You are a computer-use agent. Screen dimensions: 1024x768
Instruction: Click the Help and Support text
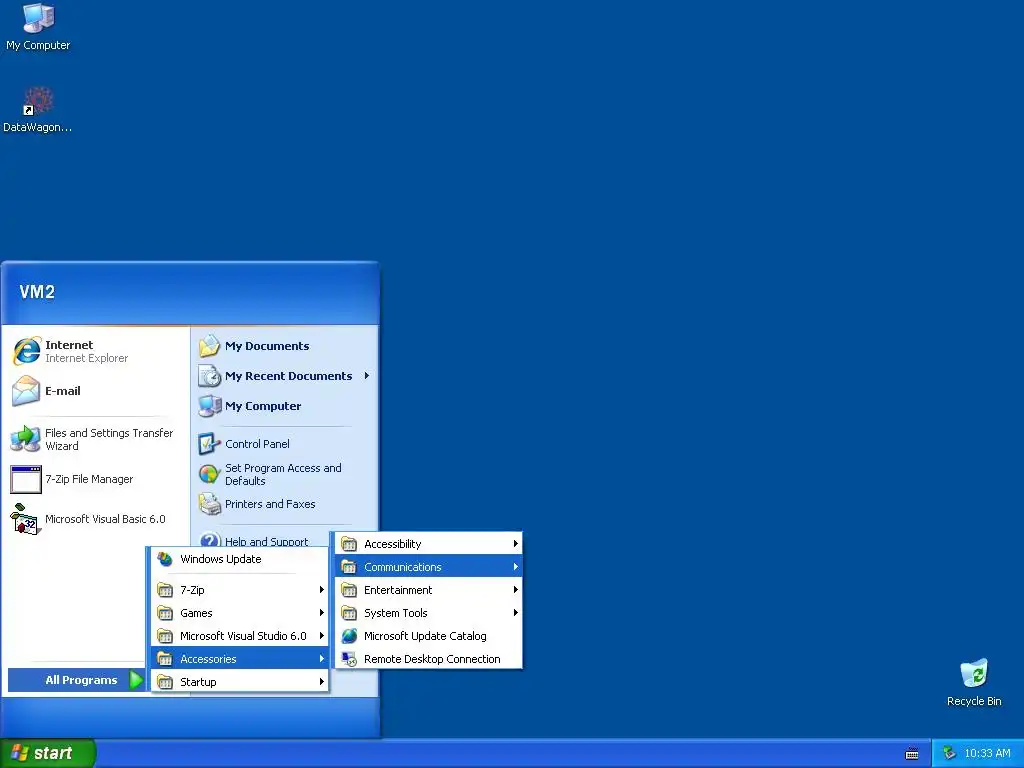coord(266,541)
